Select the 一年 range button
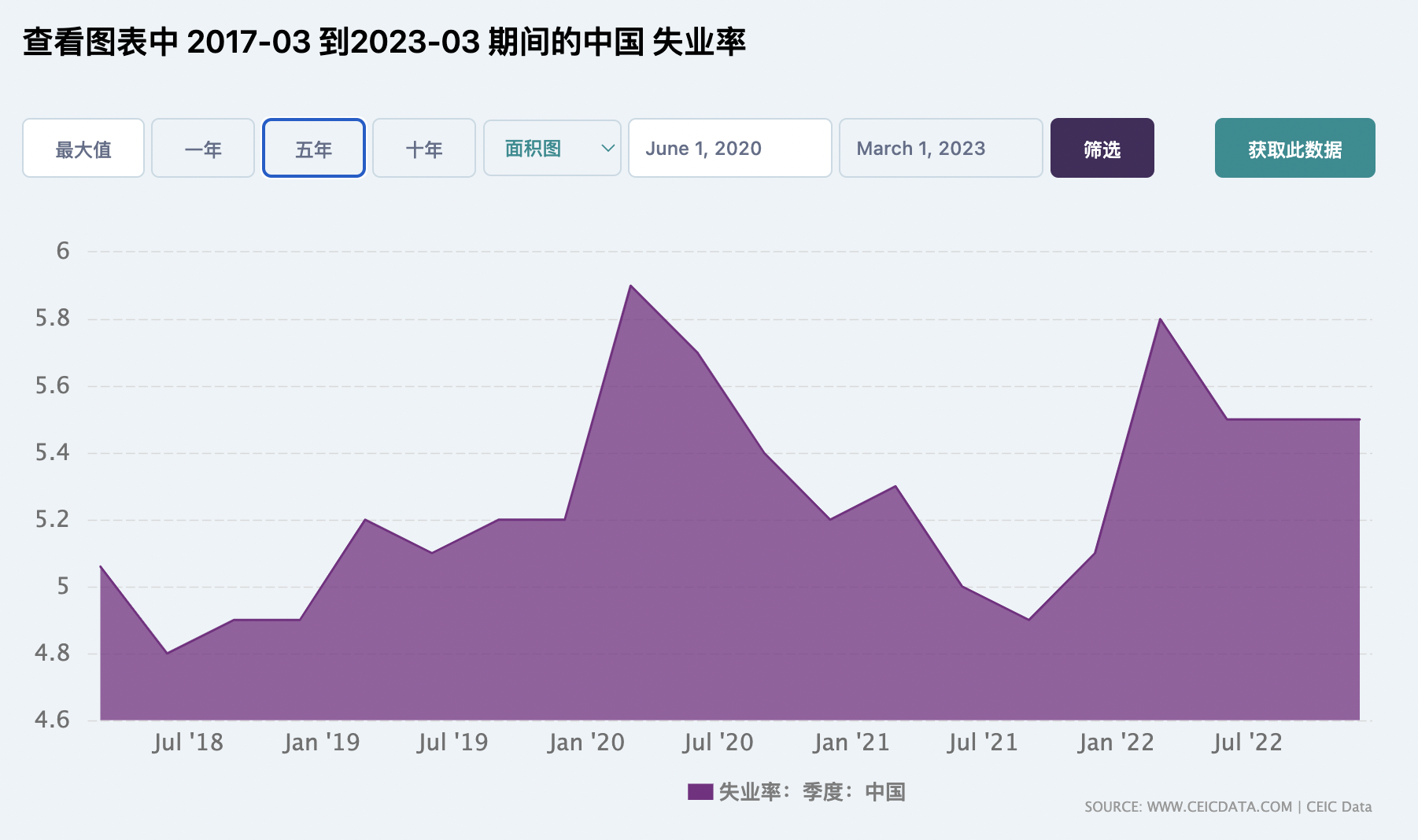This screenshot has height=840, width=1418. pyautogui.click(x=203, y=148)
